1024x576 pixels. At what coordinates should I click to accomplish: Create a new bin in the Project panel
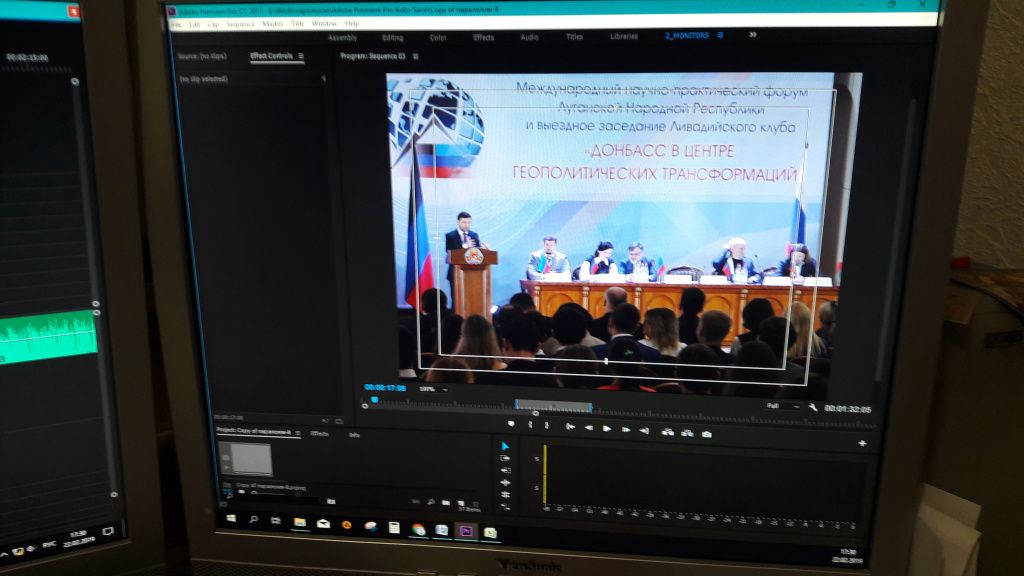pos(445,503)
